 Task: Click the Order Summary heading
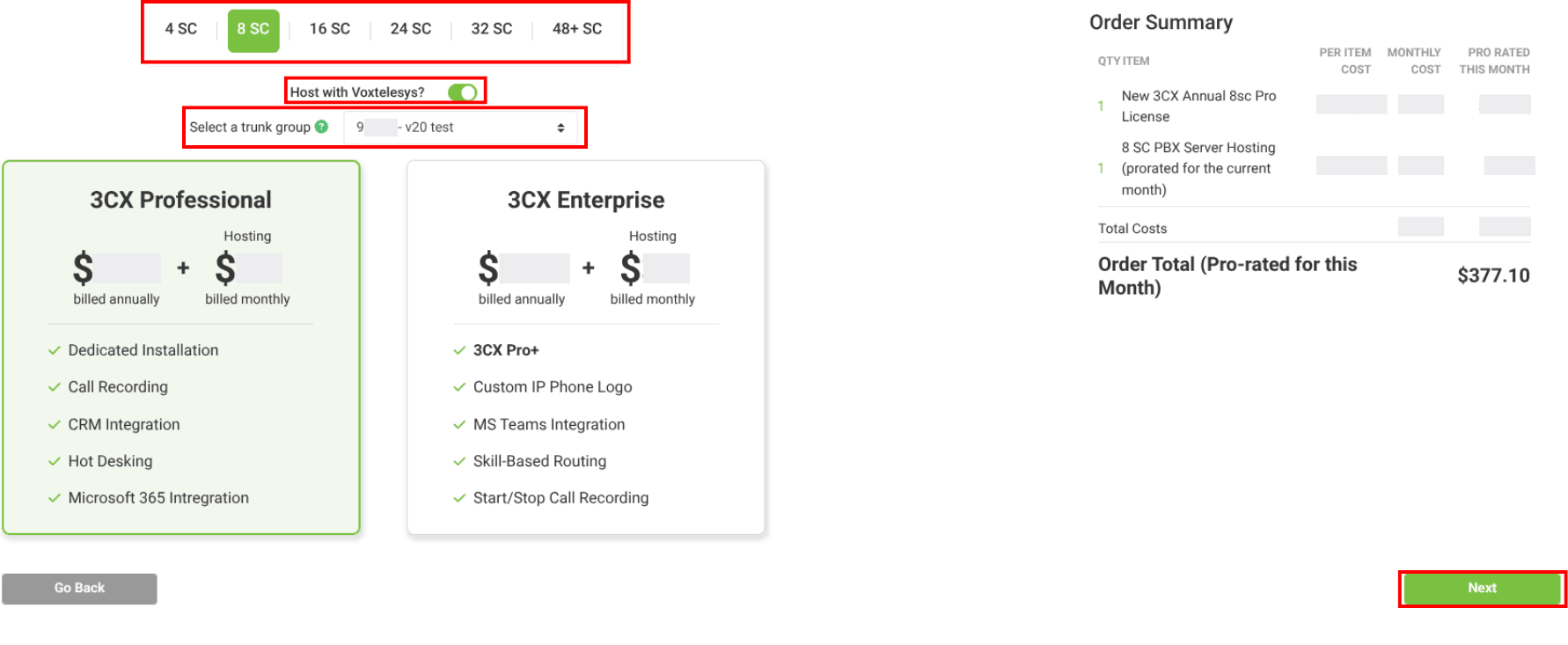point(1161,22)
